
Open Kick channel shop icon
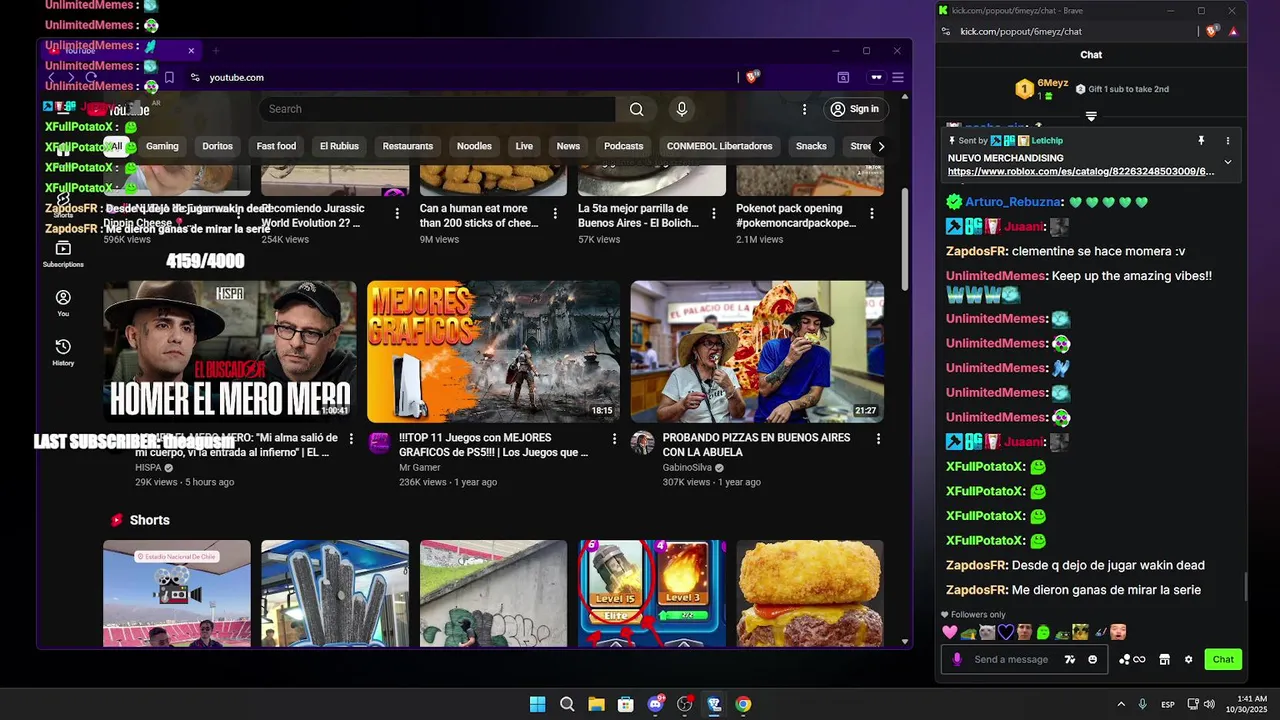pos(1164,660)
